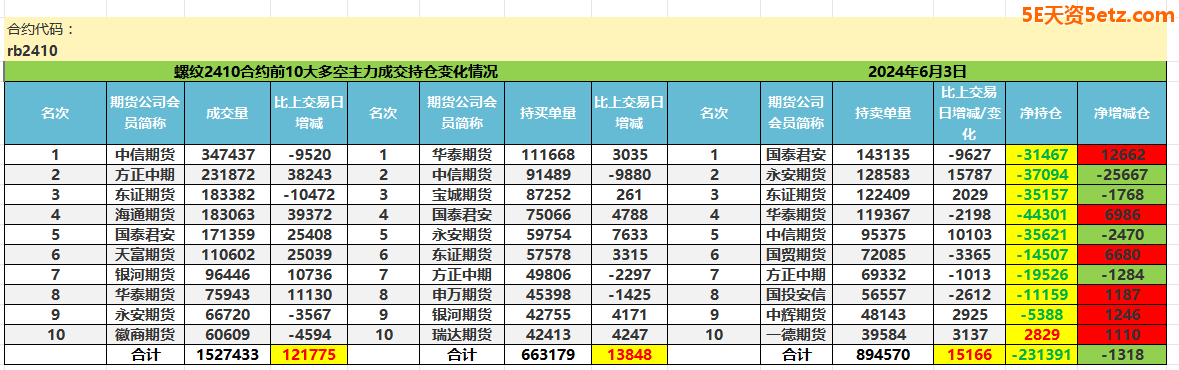The height and width of the screenshot is (370, 1179).
Task: Select the net position -5388
Action: (x=1041, y=314)
